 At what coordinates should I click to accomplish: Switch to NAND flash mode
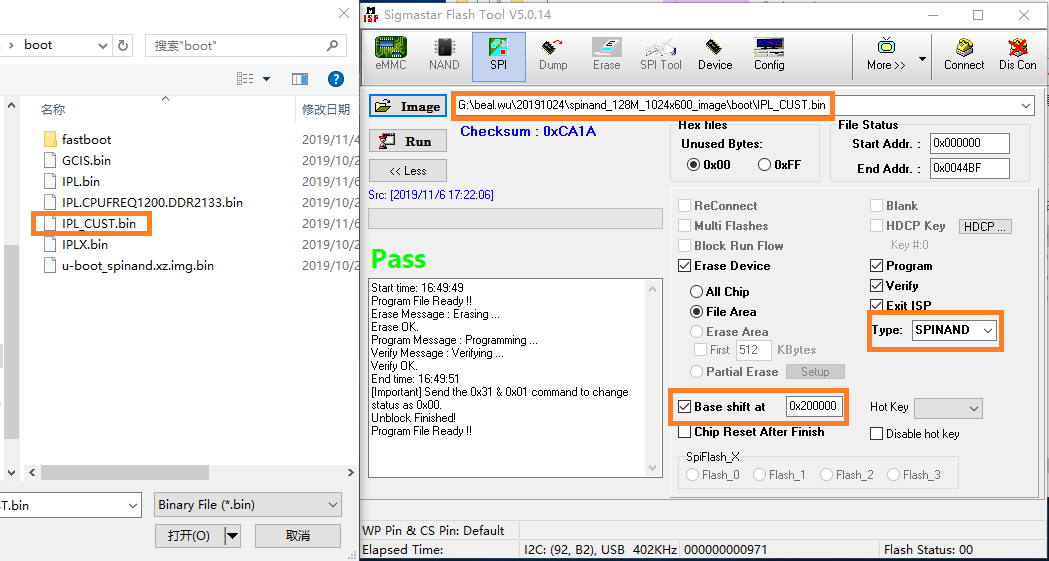click(444, 55)
